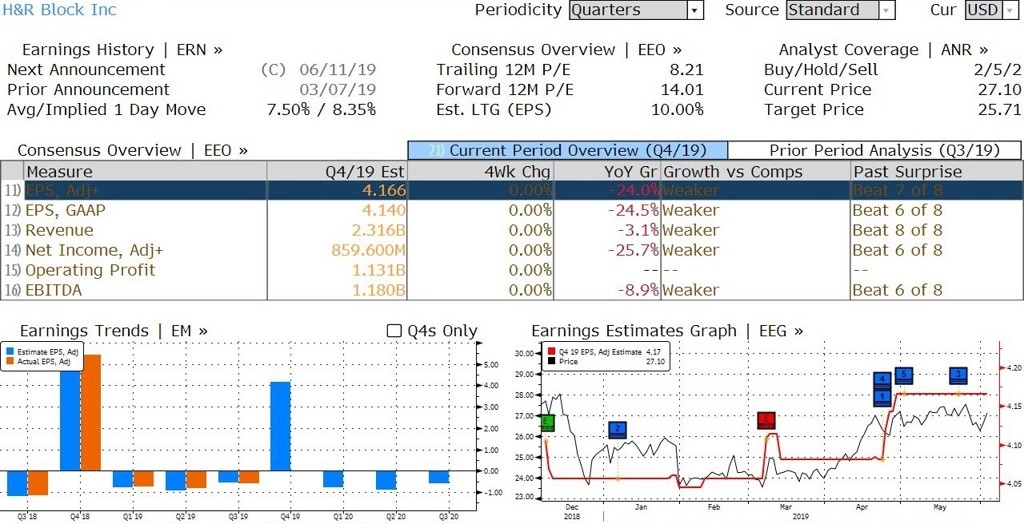The width and height of the screenshot is (1024, 524).
Task: Click the black Price legend swatch
Action: click(x=552, y=361)
